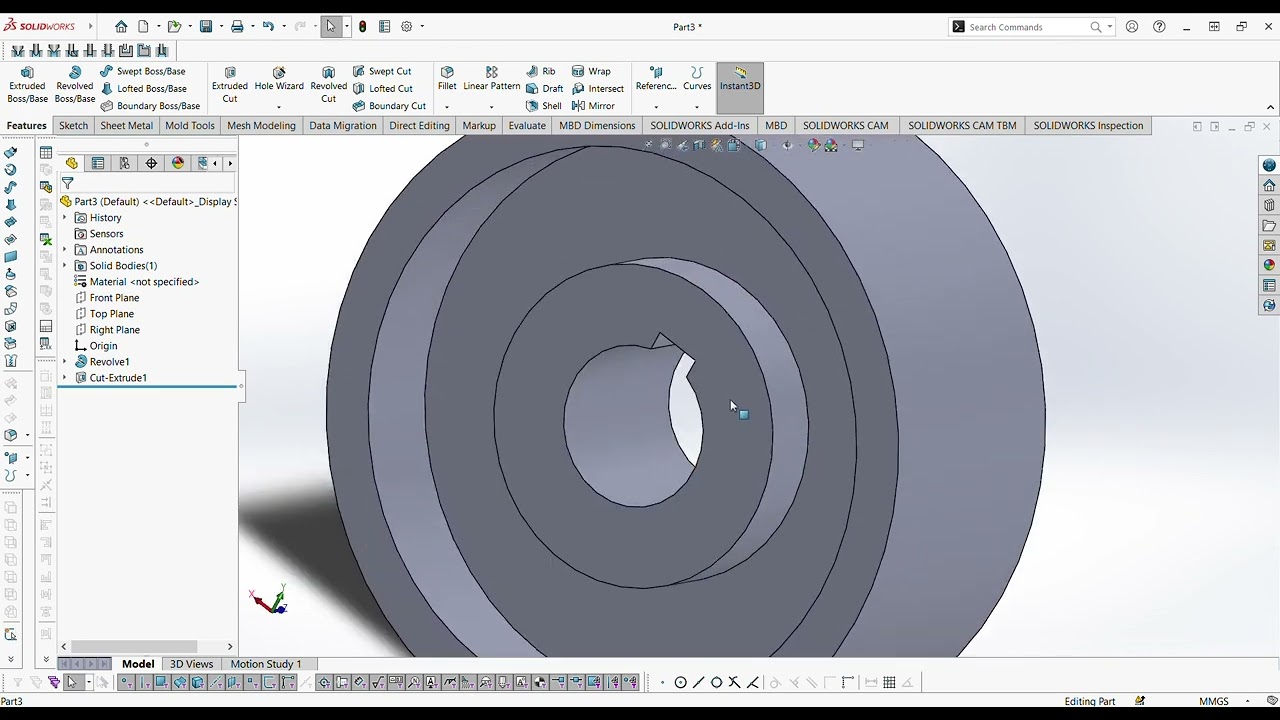
Task: Open the SOLIDWORKS Add-Ins tab
Action: [x=699, y=126]
